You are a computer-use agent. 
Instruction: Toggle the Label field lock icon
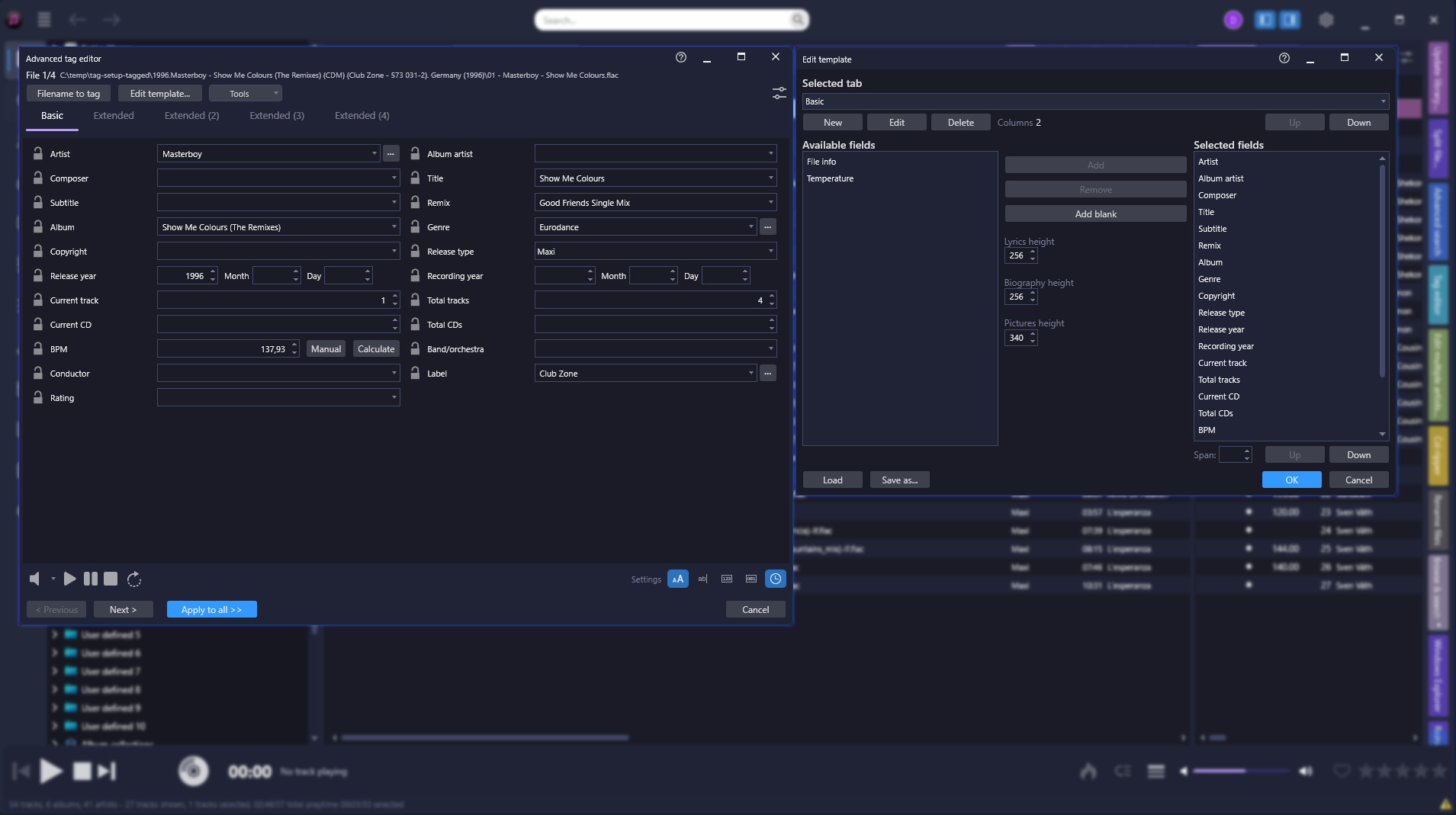coord(415,373)
